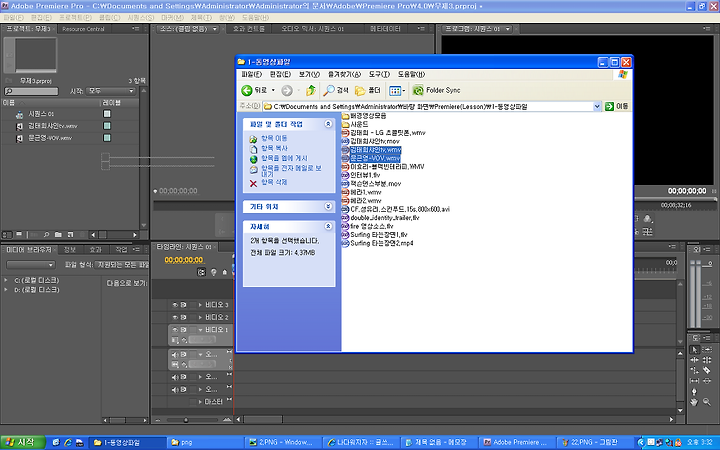This screenshot has height=450, width=720.
Task: Click New Bin folder icon in Project panel
Action: [x=58, y=234]
